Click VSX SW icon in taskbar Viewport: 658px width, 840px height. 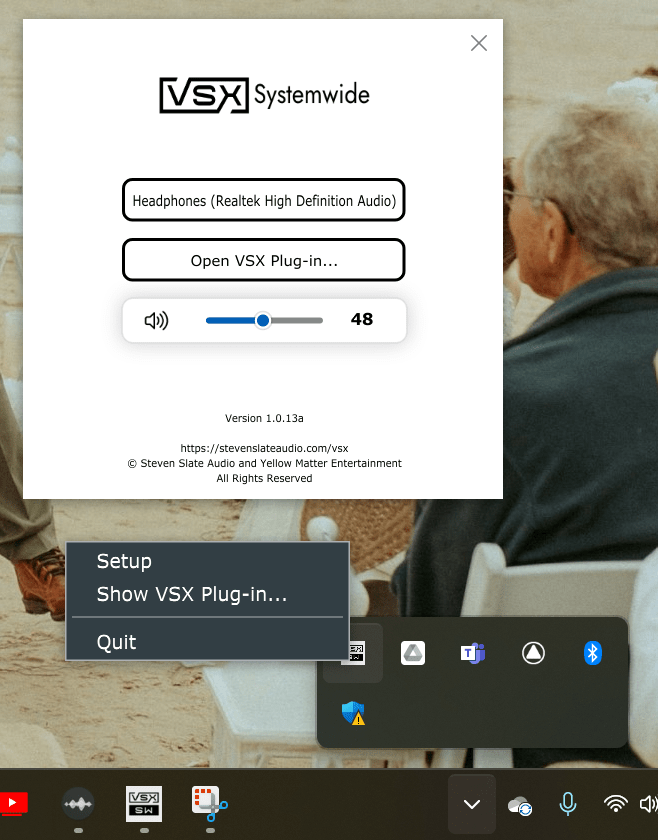tap(144, 804)
